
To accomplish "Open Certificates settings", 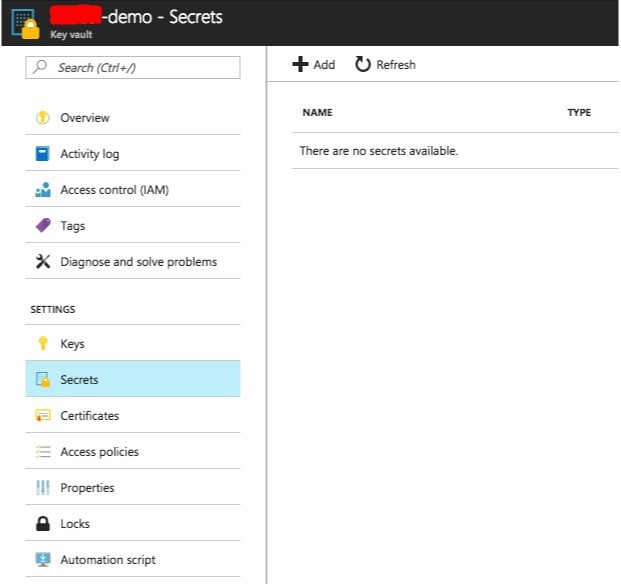I will pyautogui.click(x=133, y=415).
